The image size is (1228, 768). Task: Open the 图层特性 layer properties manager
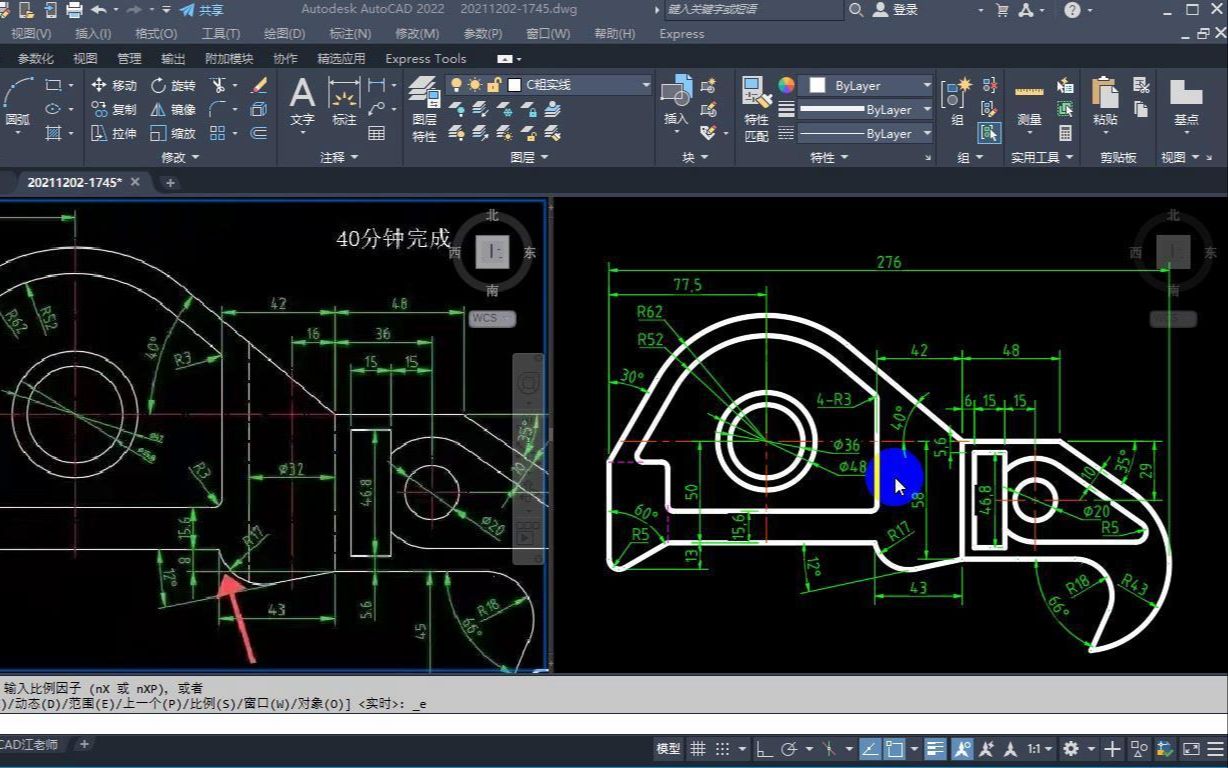(425, 109)
